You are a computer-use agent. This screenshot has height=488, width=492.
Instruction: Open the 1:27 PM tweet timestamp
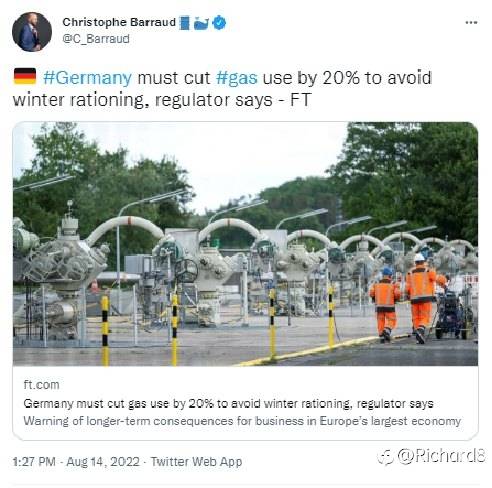pos(34,462)
